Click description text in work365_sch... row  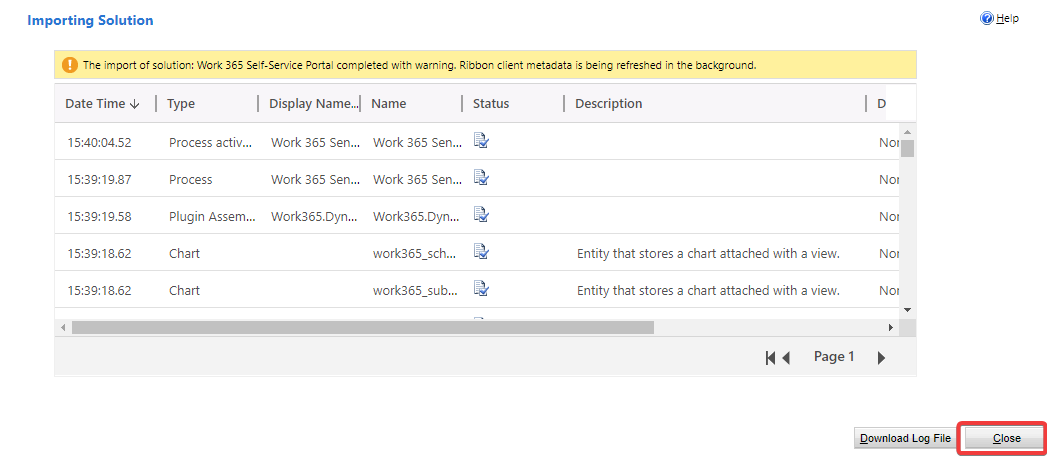point(708,254)
